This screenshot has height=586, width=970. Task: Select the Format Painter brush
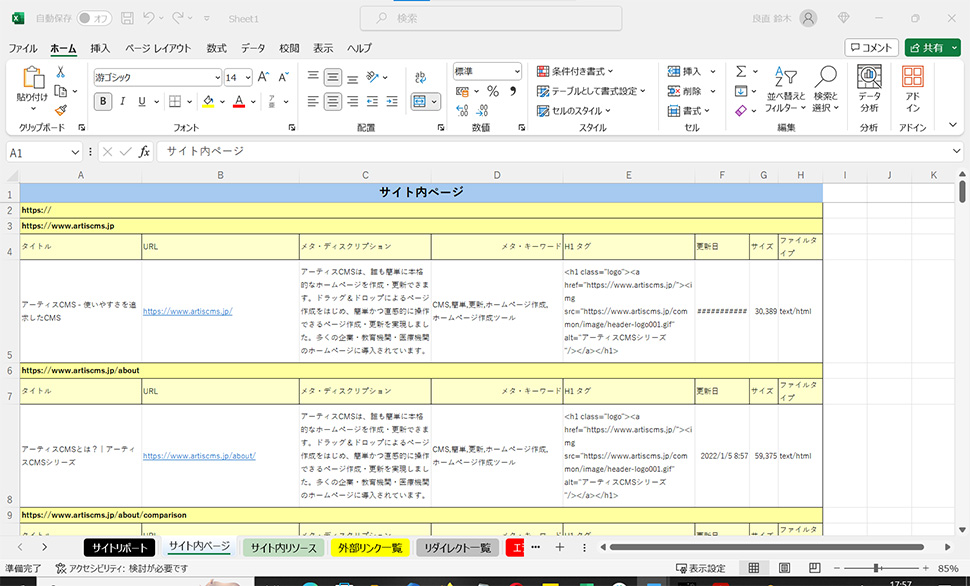click(x=61, y=110)
